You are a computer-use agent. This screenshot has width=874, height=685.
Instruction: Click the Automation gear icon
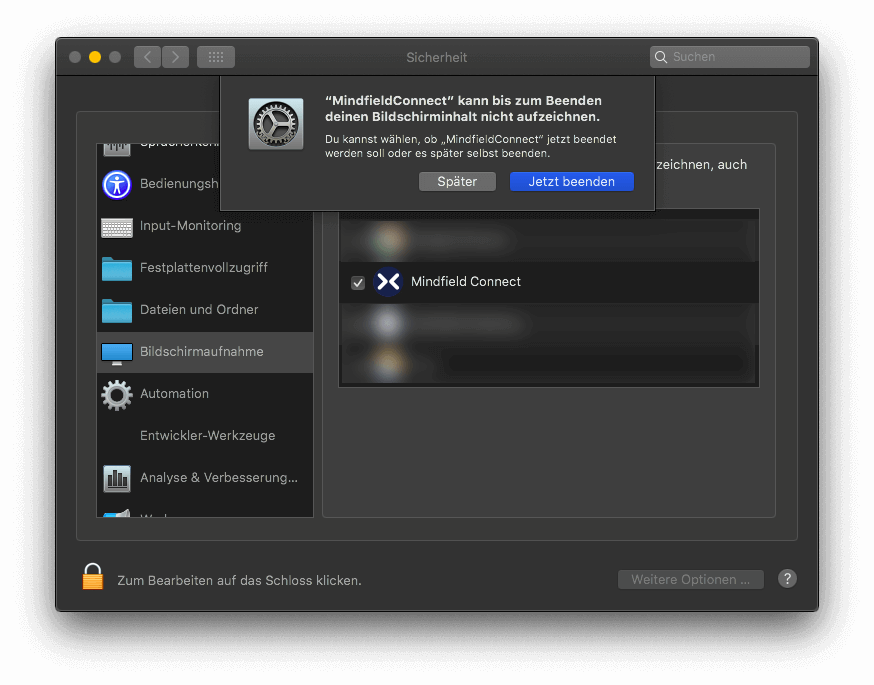117,395
